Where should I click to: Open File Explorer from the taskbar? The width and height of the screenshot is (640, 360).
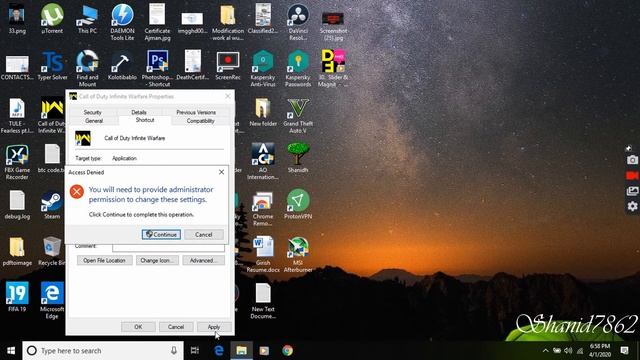242,351
